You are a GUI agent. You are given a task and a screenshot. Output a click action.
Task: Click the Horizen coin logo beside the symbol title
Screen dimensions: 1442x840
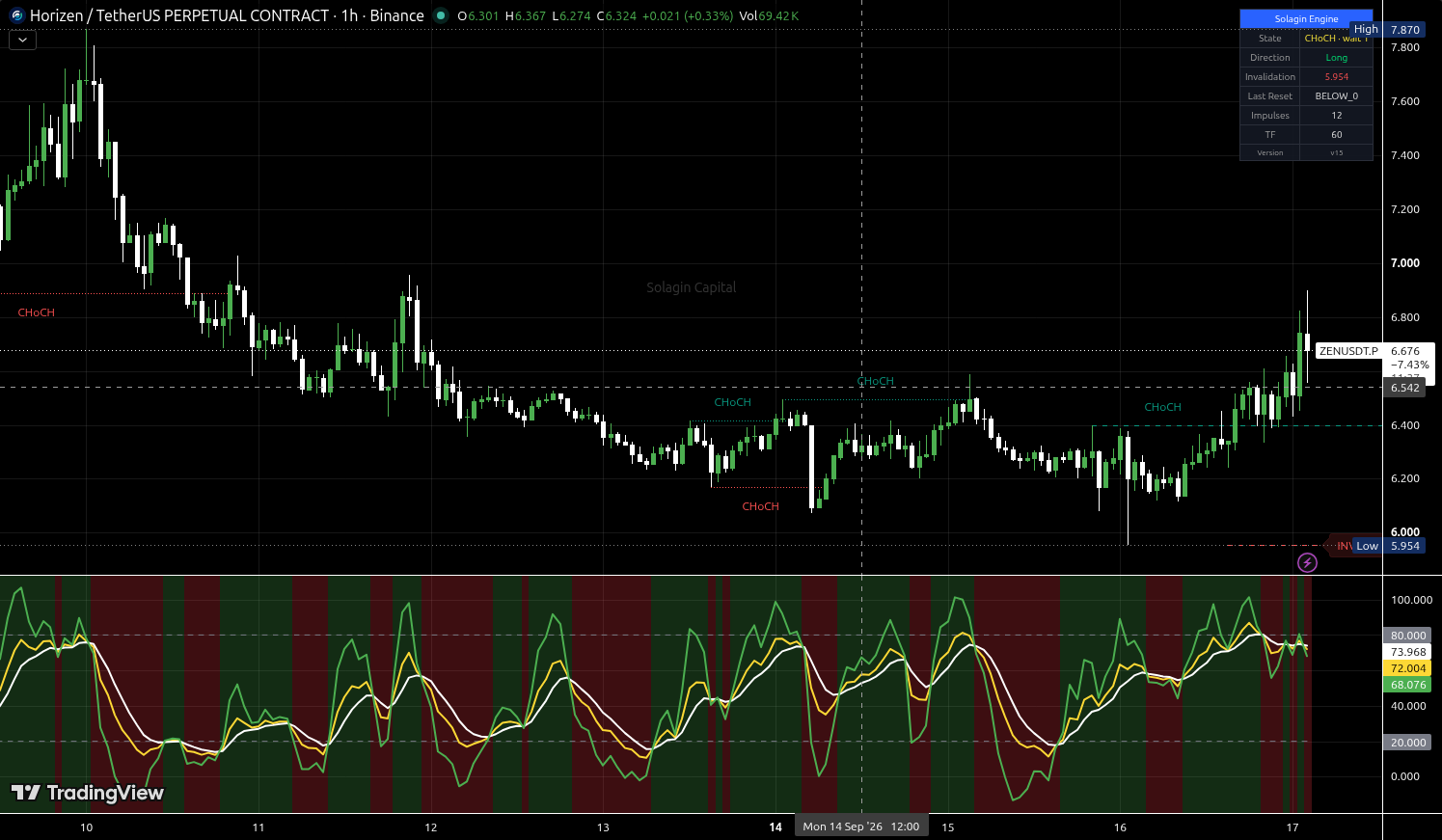tap(16, 15)
